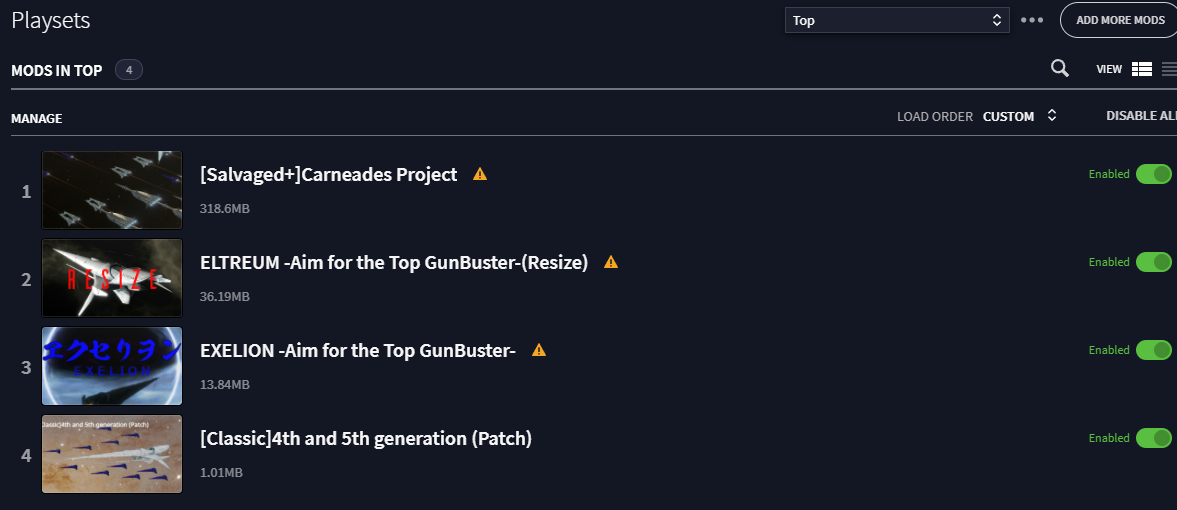
Task: Open the ELTREUM Resize mod thumbnail
Action: point(112,279)
